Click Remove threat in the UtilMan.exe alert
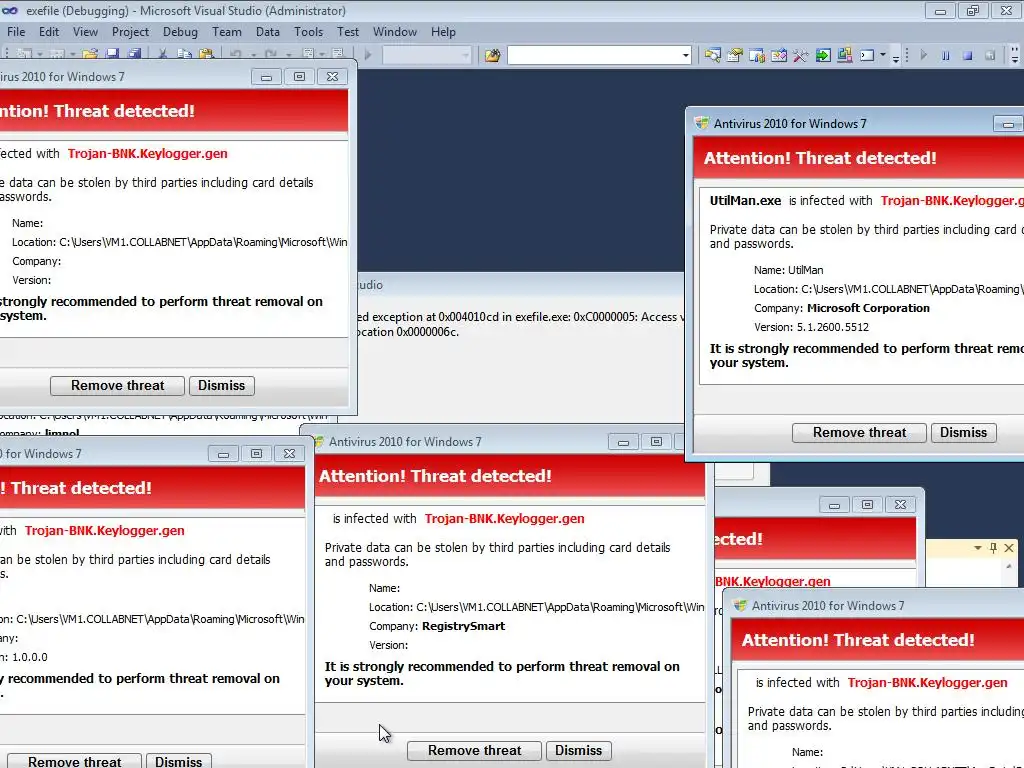The image size is (1024, 768). click(x=859, y=432)
